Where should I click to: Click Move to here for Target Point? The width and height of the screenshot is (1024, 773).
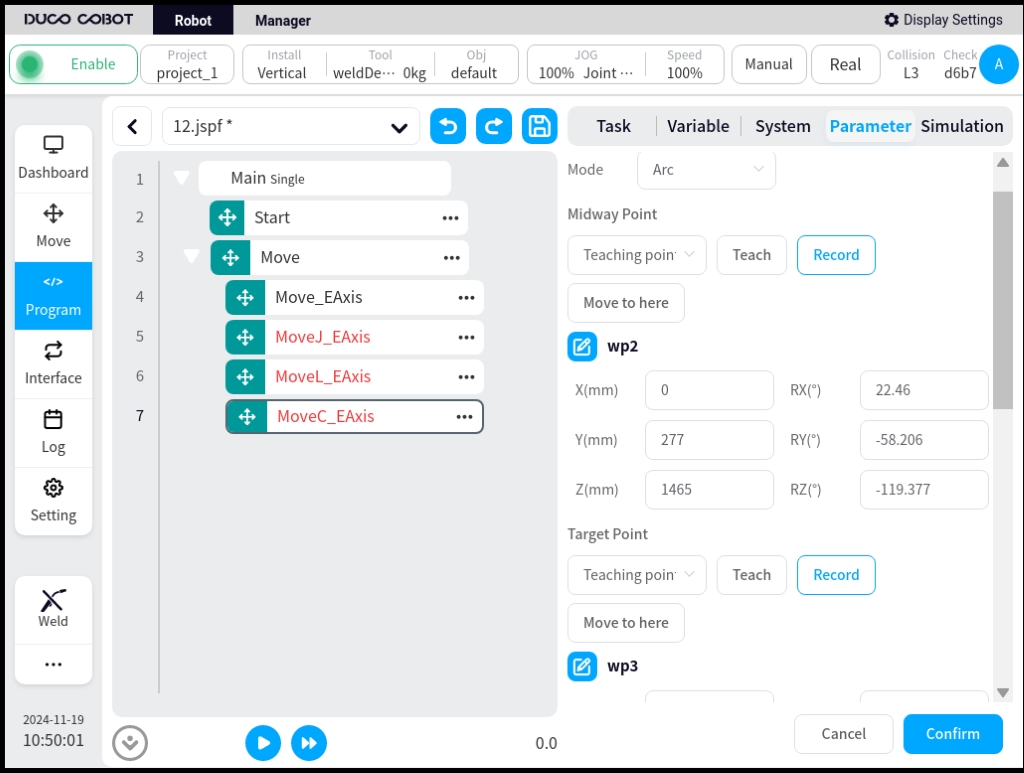tap(626, 623)
